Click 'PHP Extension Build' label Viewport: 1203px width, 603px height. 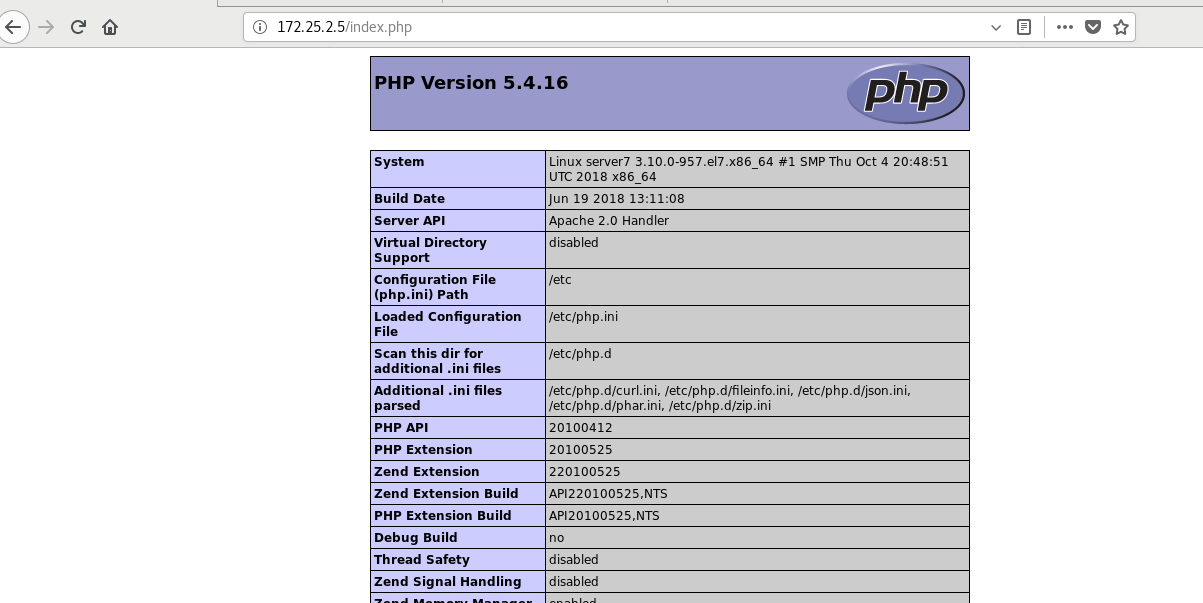(443, 516)
